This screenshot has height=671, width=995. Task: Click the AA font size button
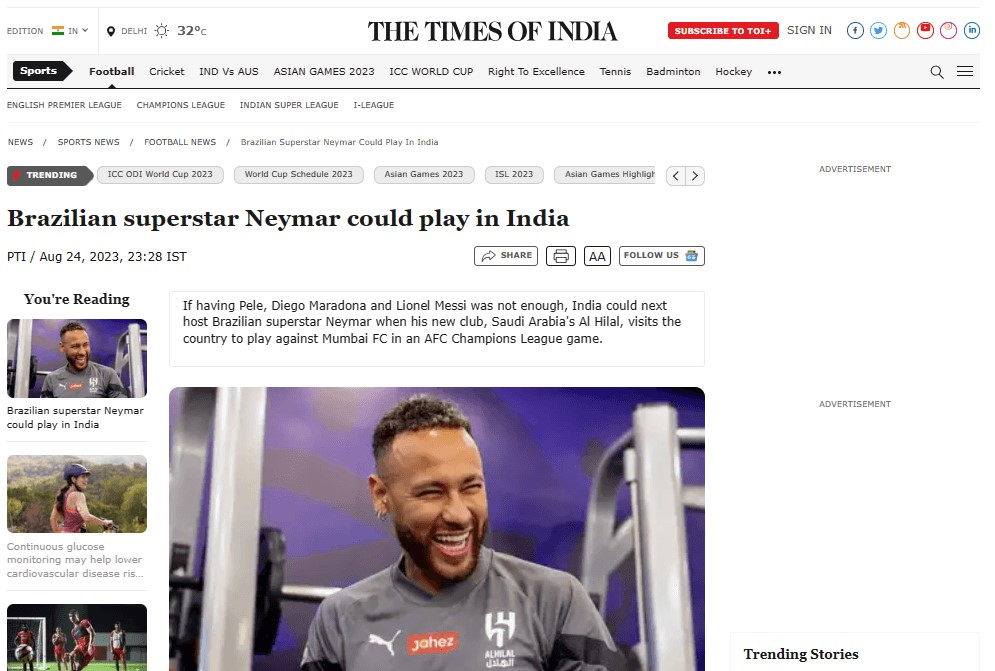pyautogui.click(x=597, y=256)
